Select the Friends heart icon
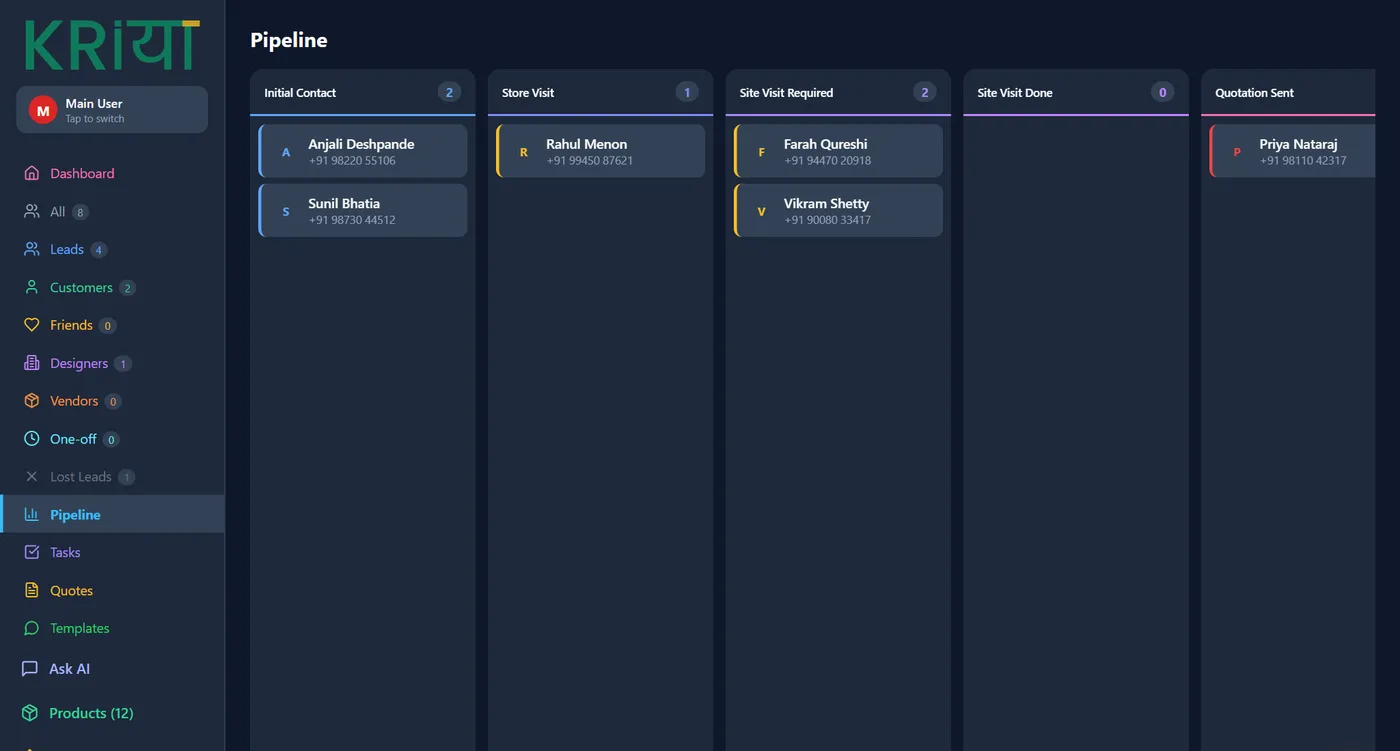Screen dimensions: 1400x751 point(31,325)
